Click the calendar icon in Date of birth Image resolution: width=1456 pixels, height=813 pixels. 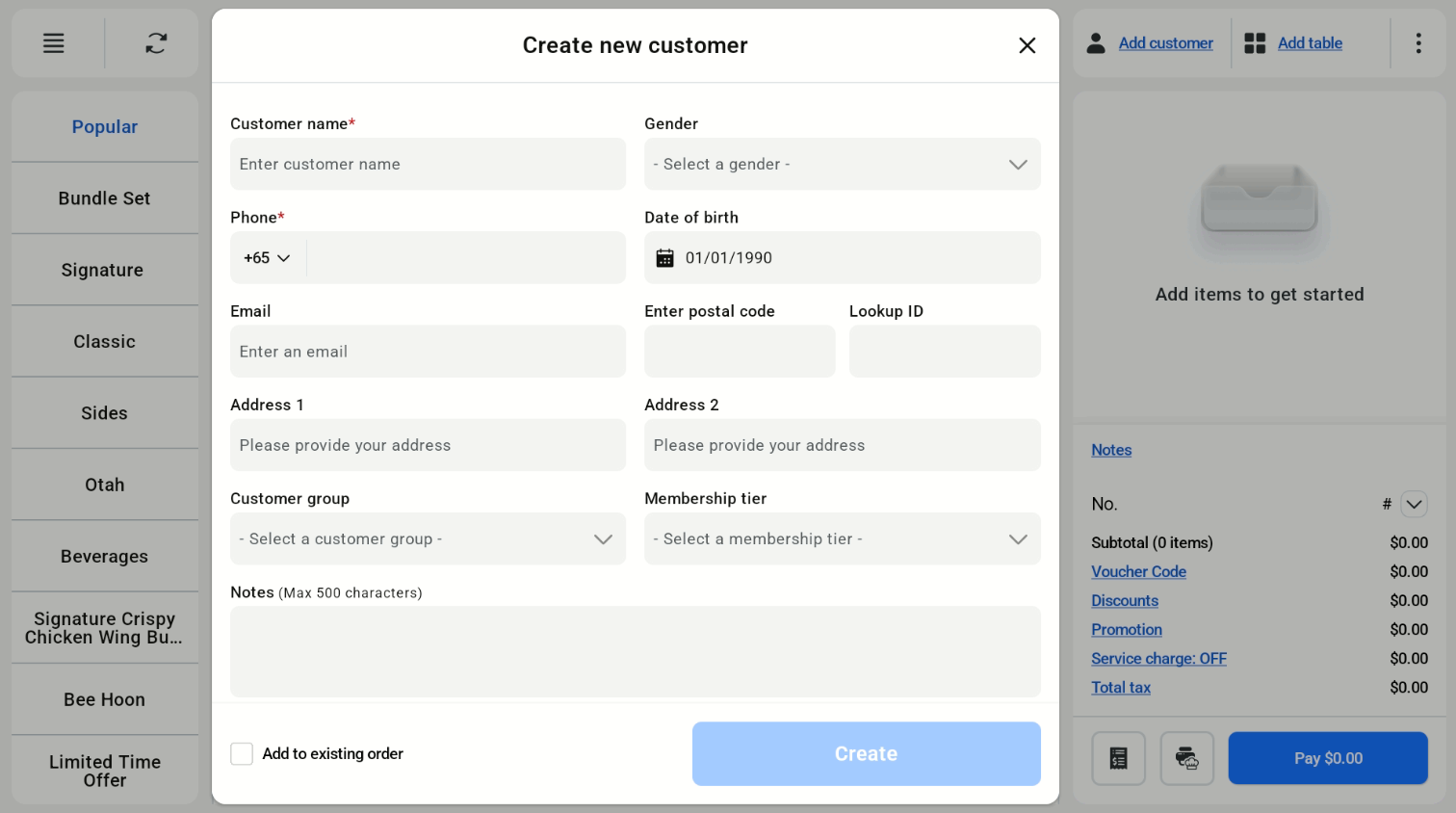[664, 258]
